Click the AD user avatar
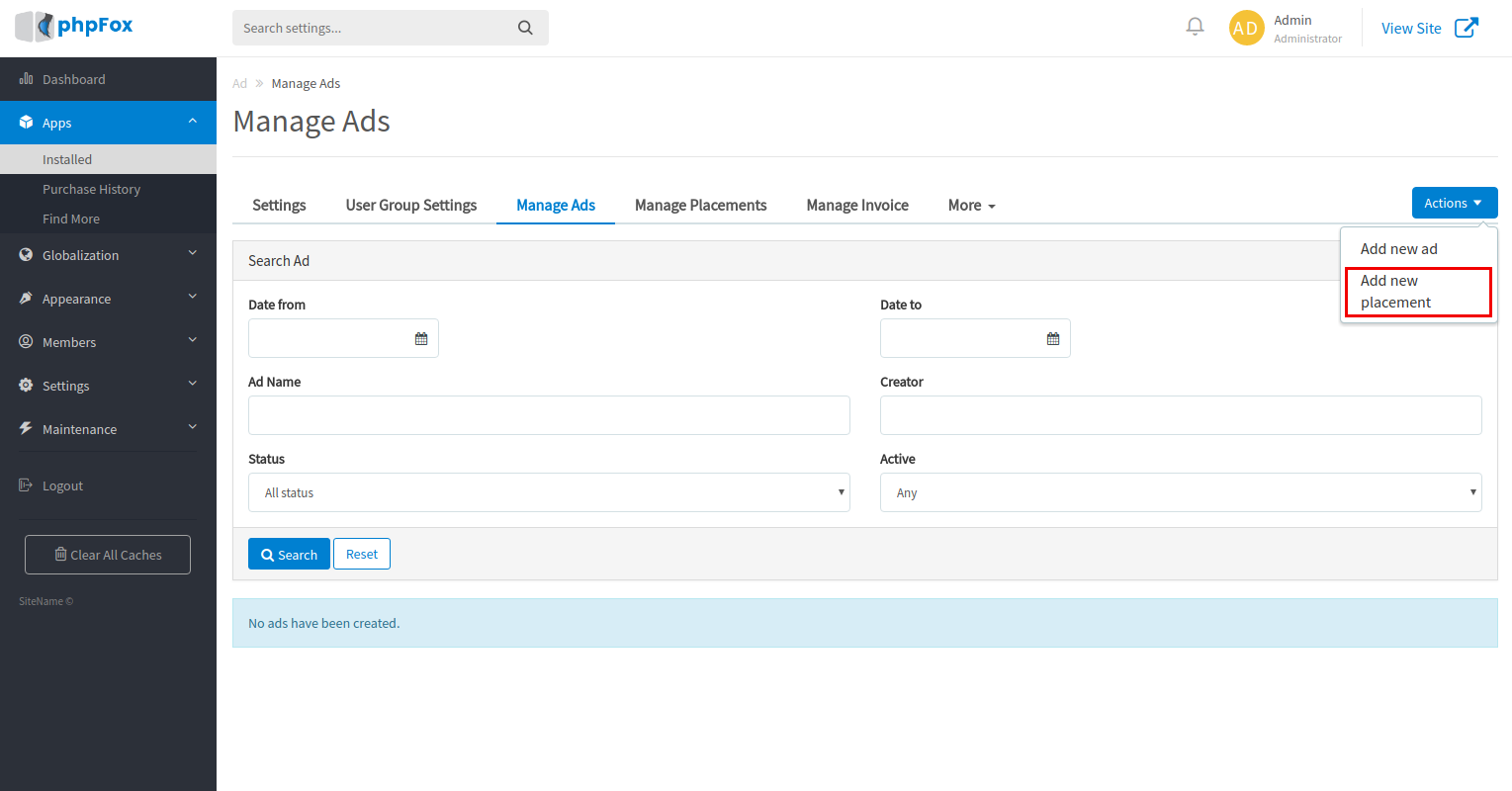 pos(1246,28)
